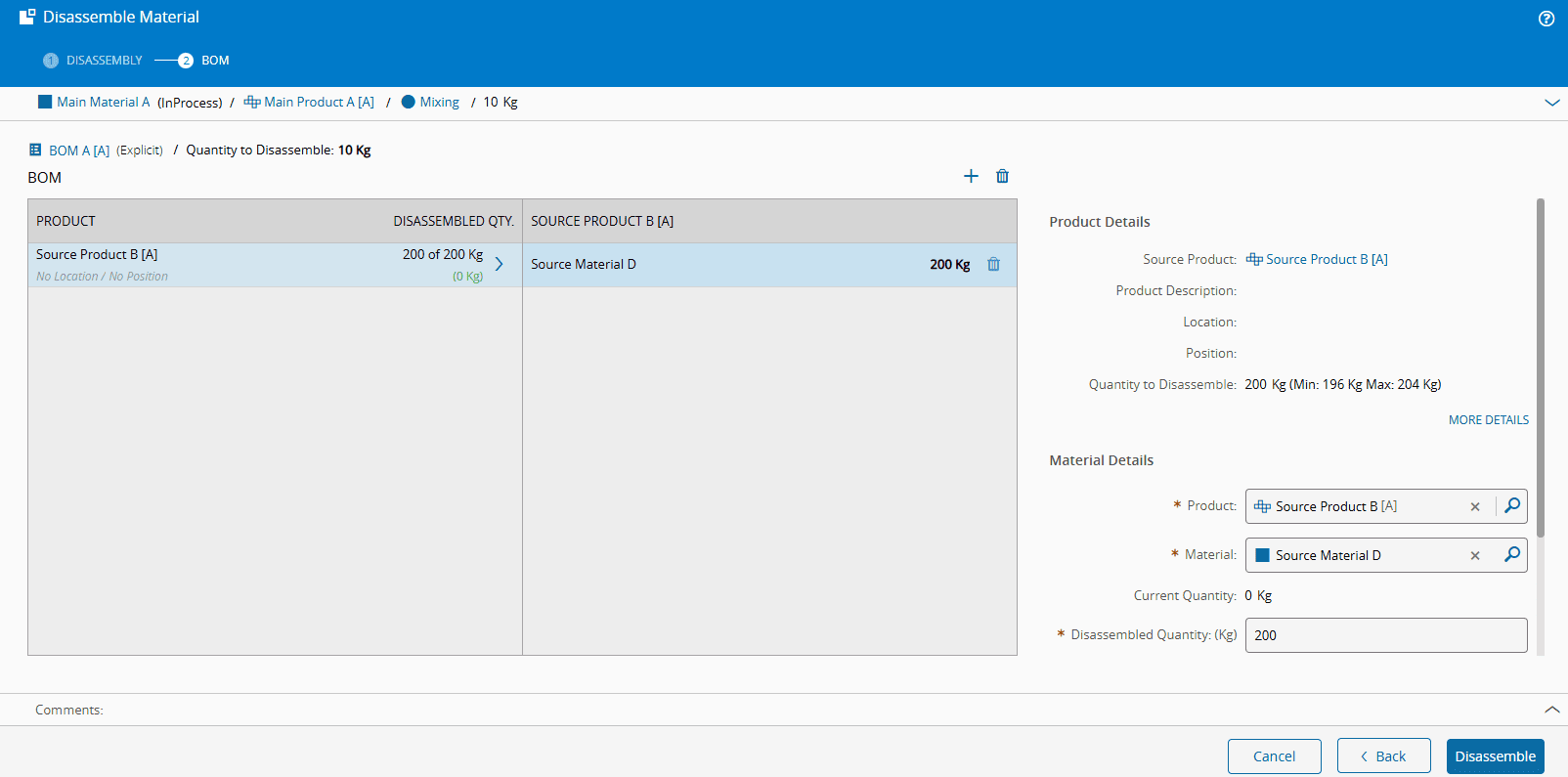Open Main Material A breadcrumb link
1568x777 pixels.
(103, 103)
